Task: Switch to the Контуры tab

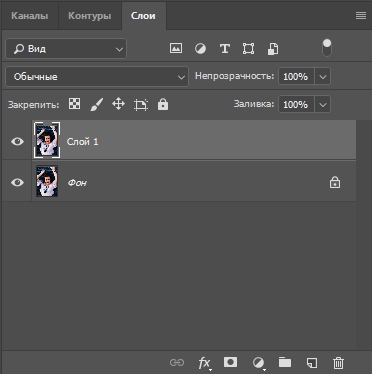Action: tap(89, 16)
